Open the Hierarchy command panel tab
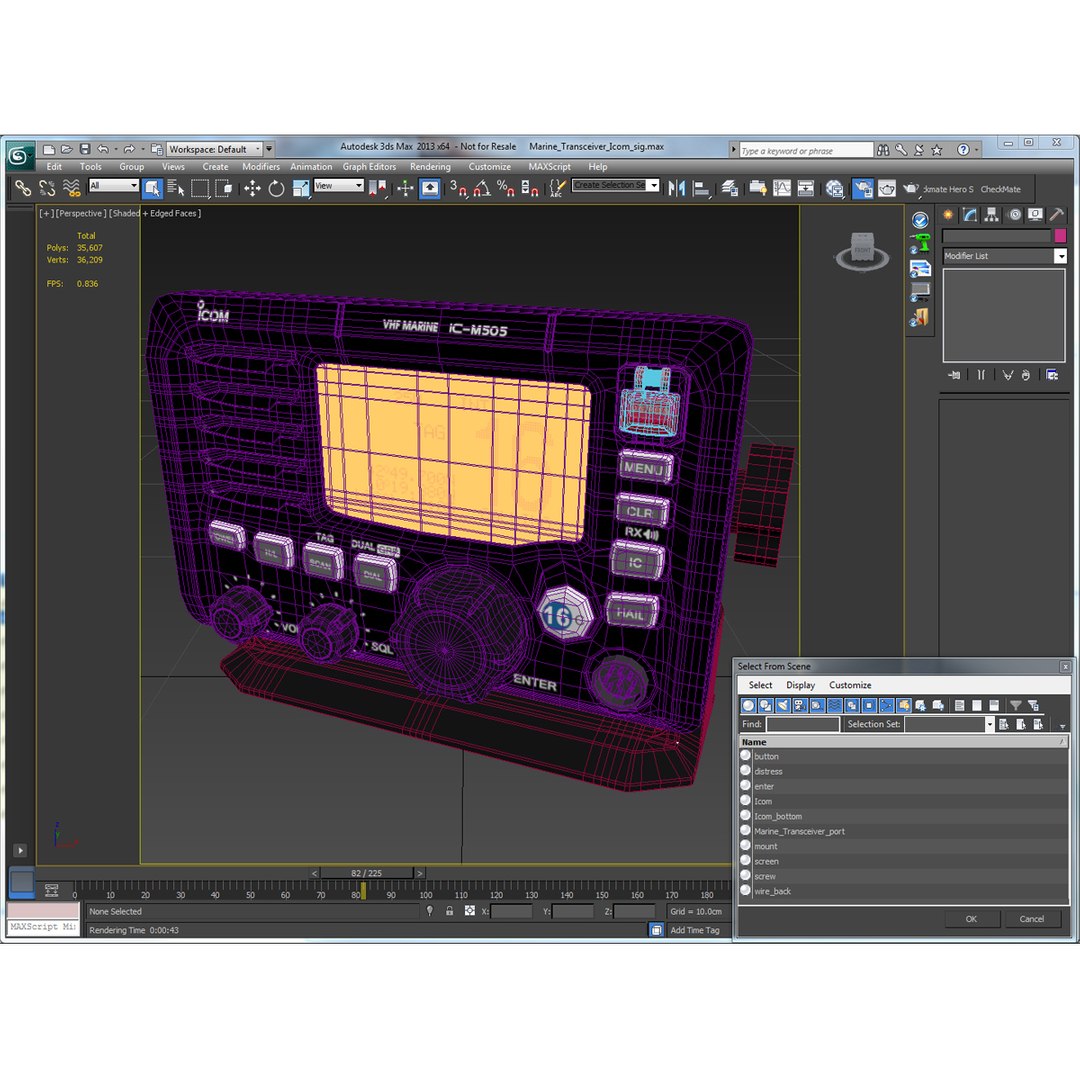Image resolution: width=1080 pixels, height=1080 pixels. (x=991, y=215)
